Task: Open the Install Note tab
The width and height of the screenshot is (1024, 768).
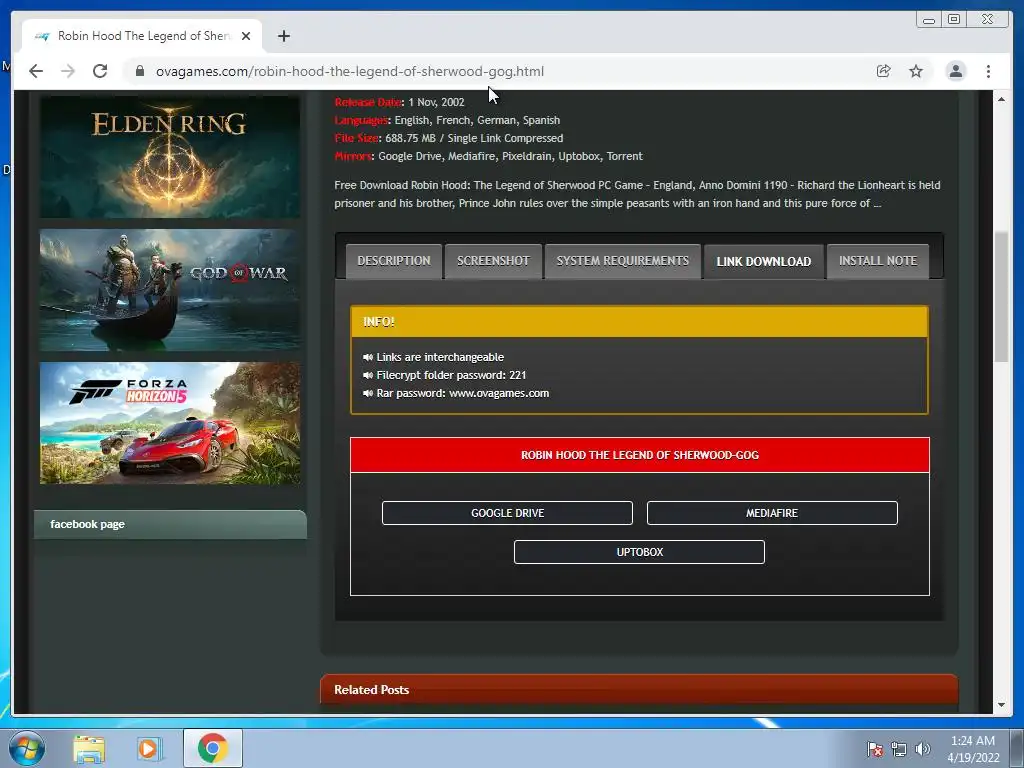Action: 878,261
